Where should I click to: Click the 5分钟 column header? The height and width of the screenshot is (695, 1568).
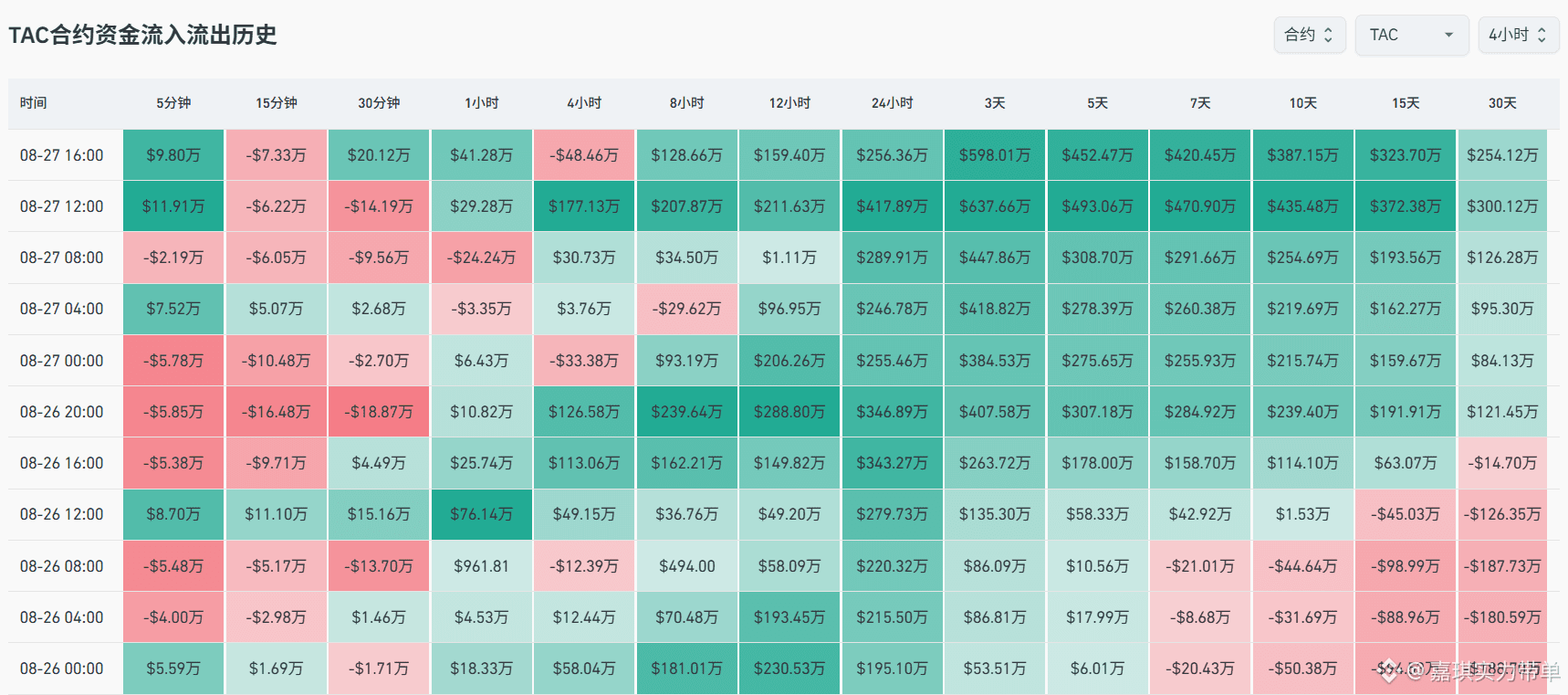coord(173,103)
